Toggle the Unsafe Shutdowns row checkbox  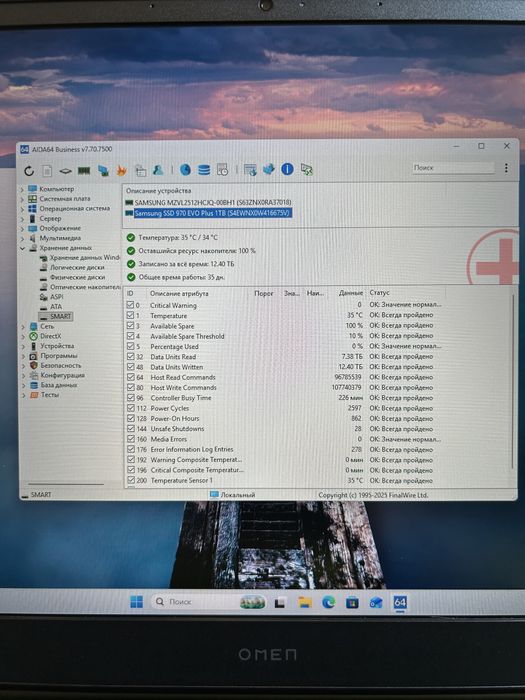130,428
